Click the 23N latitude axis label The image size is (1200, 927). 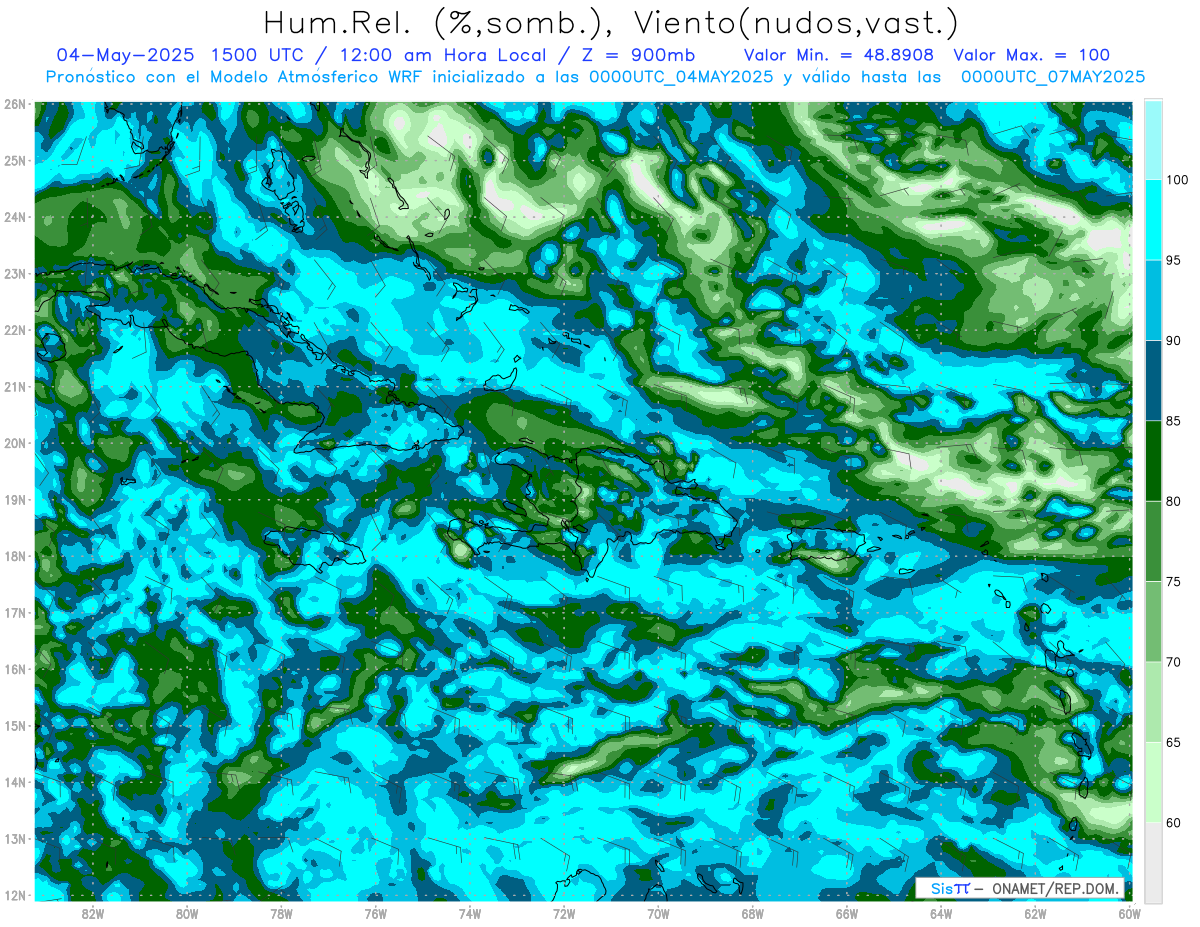(x=14, y=273)
